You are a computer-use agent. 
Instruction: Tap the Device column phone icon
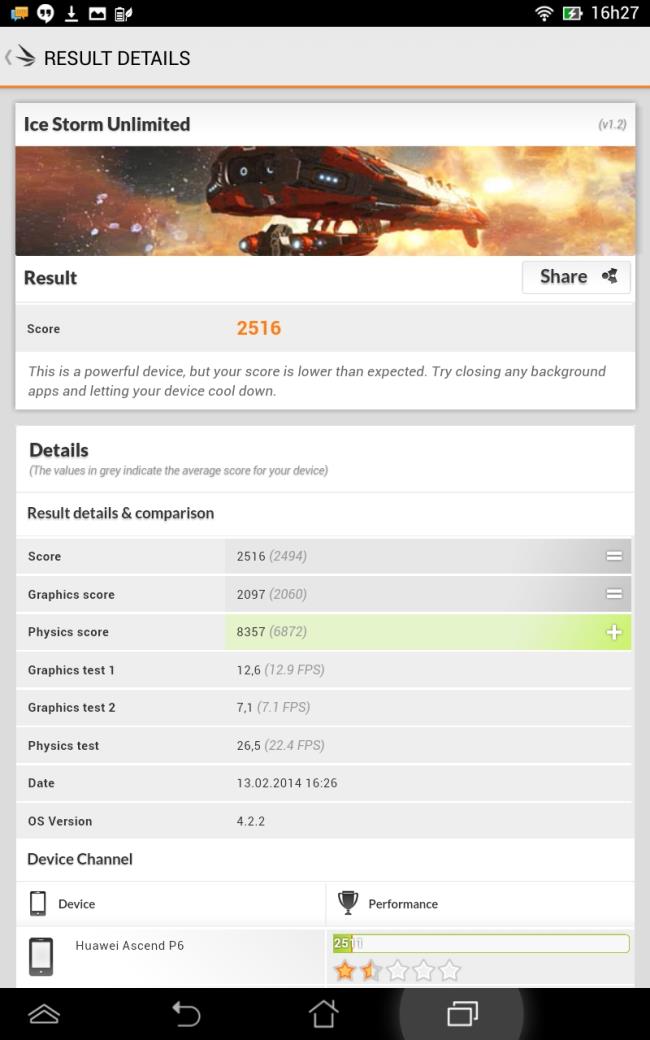38,903
